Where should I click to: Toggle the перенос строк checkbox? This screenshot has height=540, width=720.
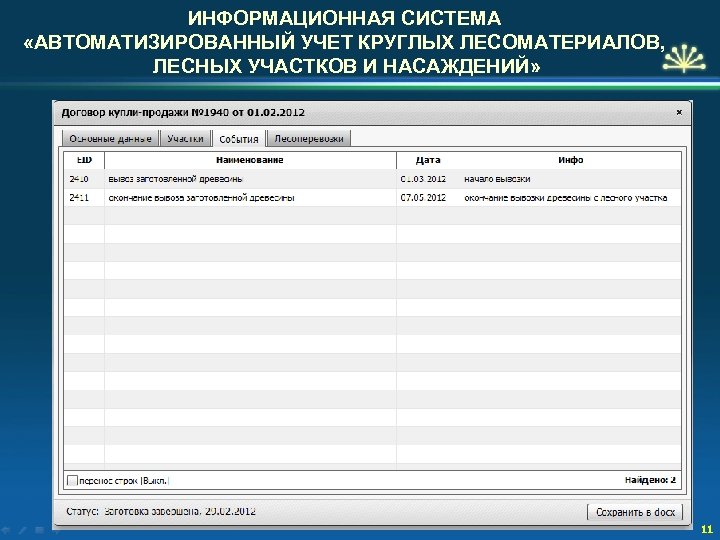(72, 480)
